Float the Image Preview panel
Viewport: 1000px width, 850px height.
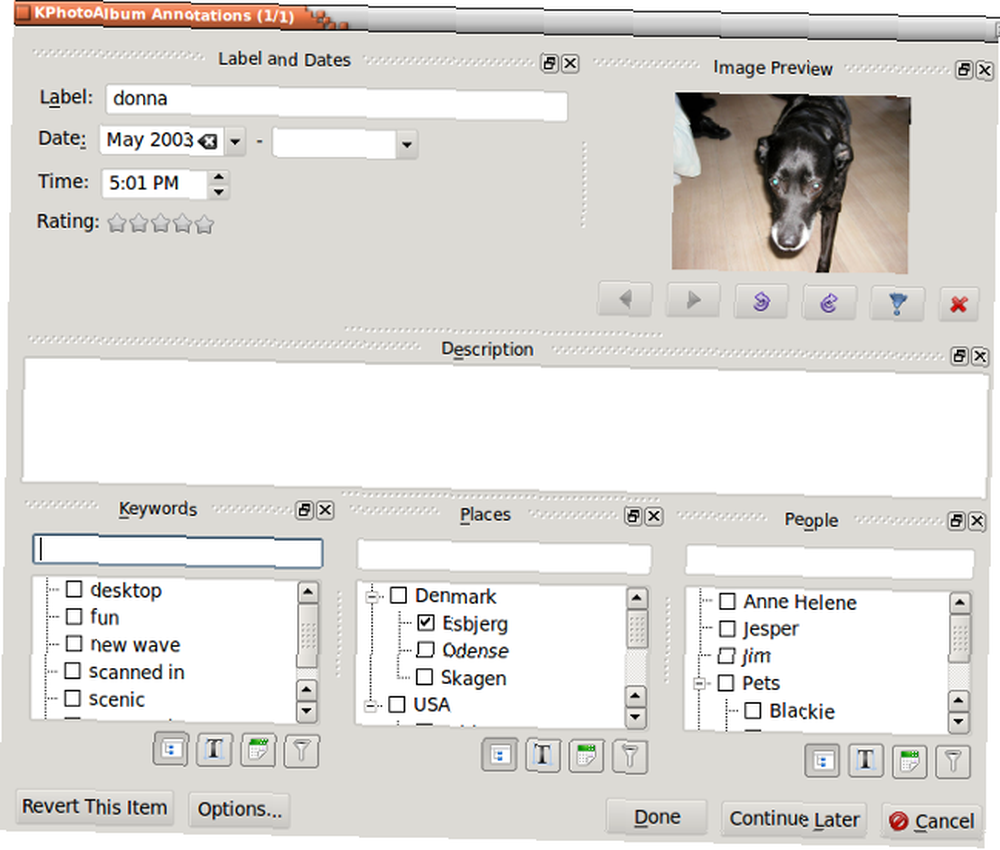pyautogui.click(x=964, y=70)
